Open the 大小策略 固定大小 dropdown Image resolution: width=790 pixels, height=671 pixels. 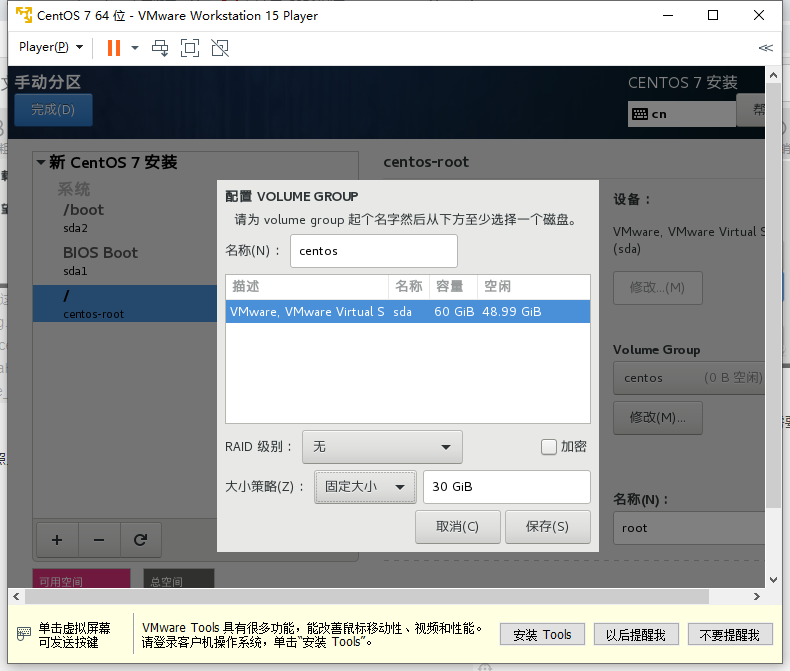tap(365, 487)
